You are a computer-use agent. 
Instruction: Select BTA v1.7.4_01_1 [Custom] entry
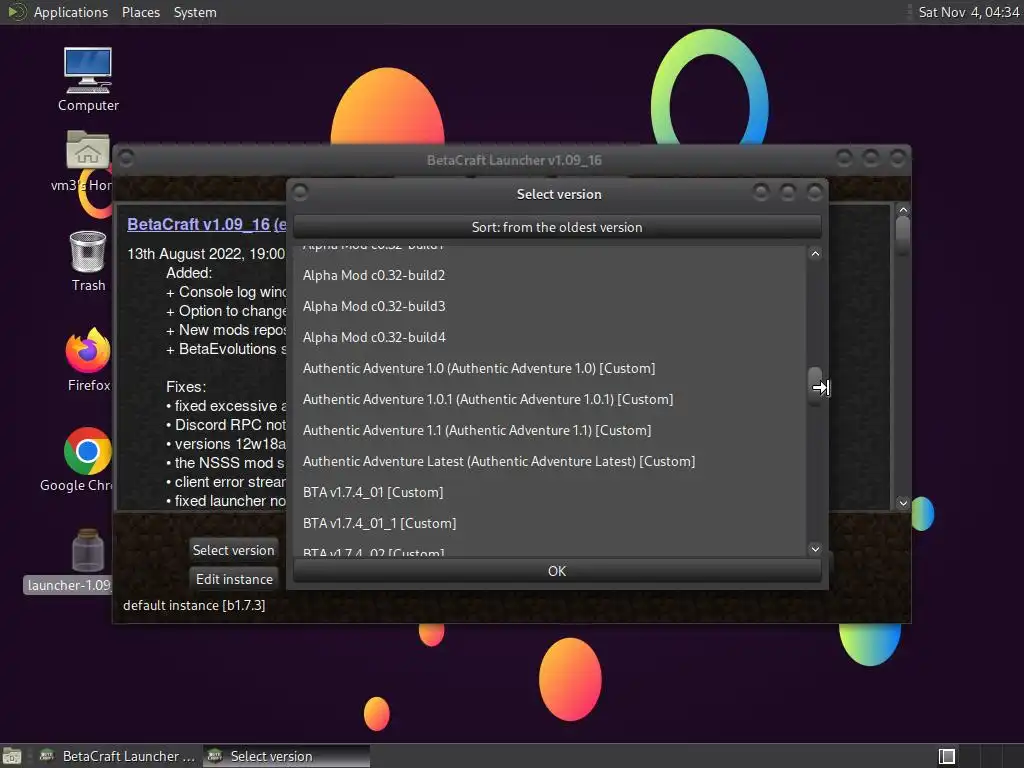[549, 523]
